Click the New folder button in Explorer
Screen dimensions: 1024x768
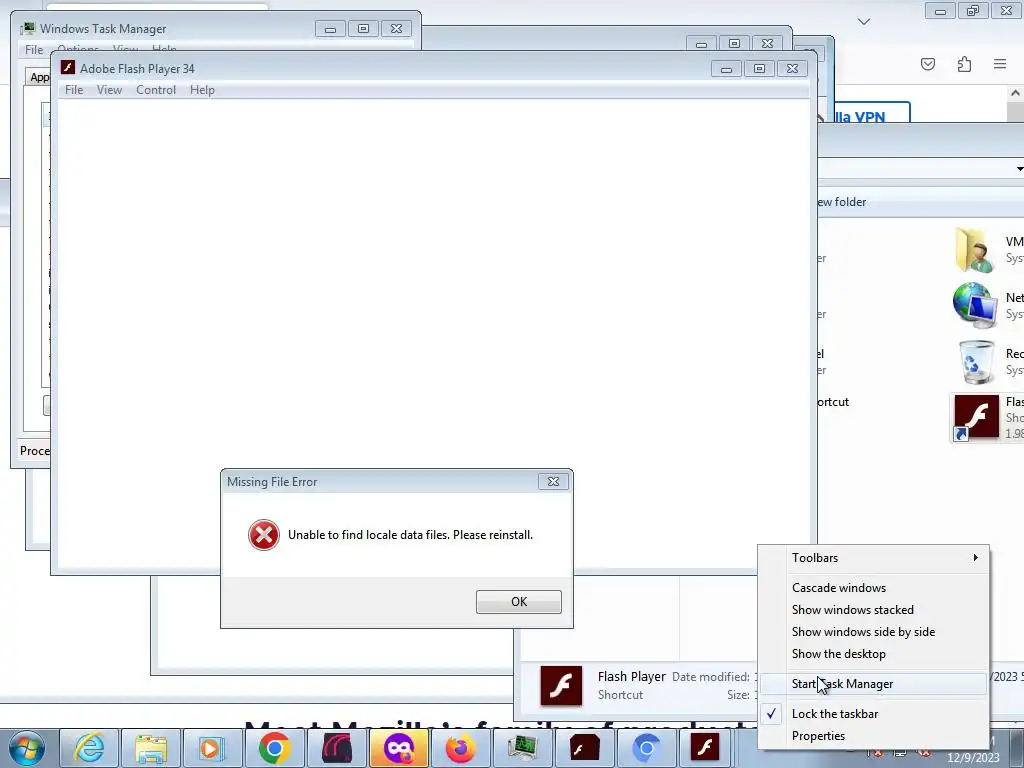pos(842,202)
